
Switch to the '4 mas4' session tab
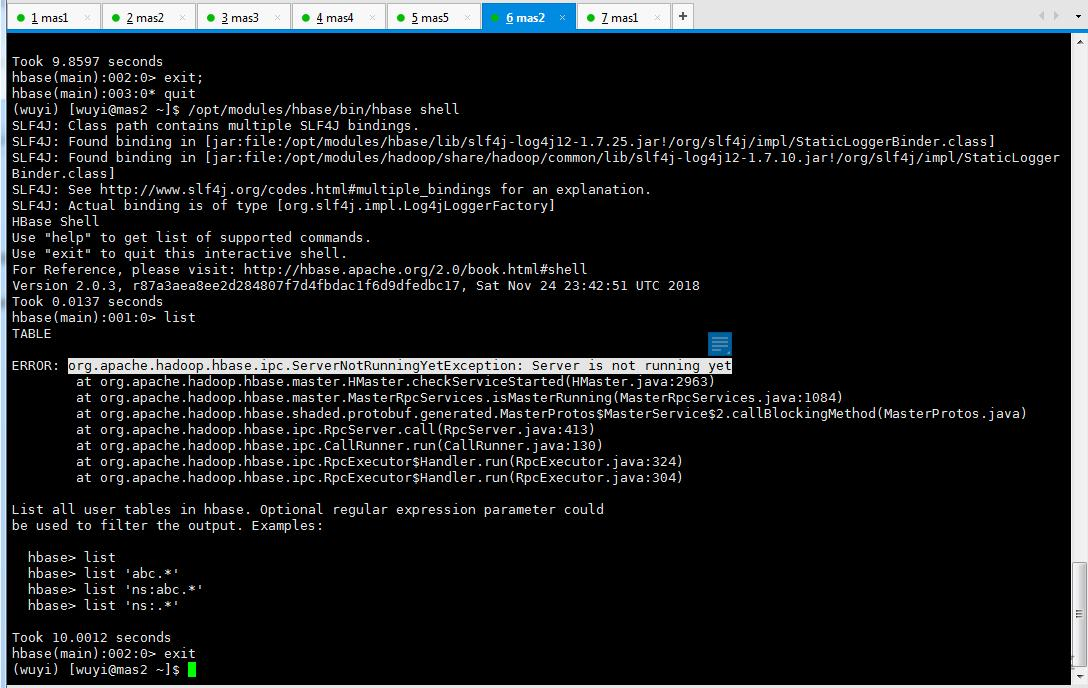(339, 17)
